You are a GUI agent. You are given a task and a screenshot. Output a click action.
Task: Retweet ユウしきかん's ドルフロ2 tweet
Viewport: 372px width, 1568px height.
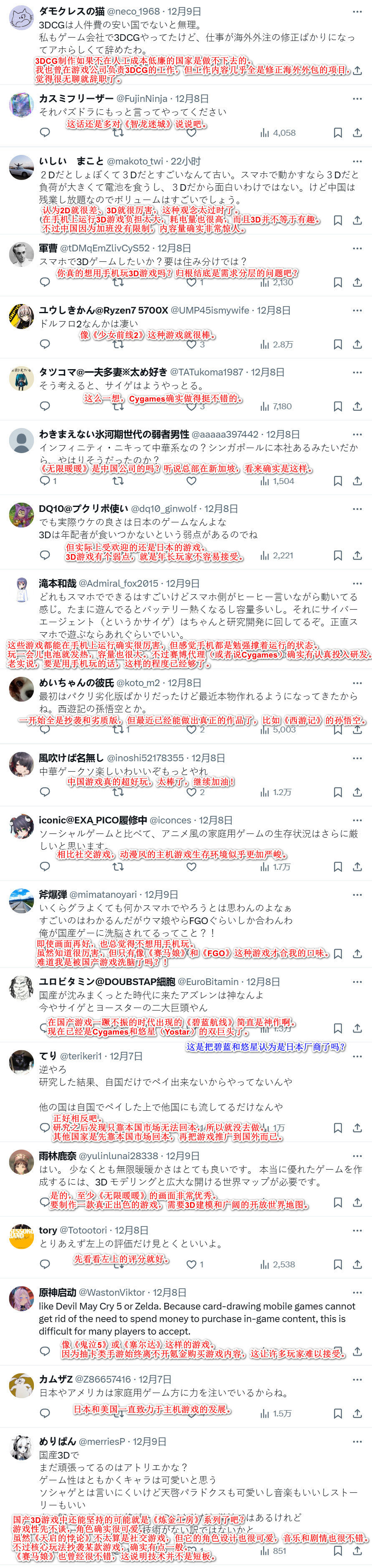point(118,344)
